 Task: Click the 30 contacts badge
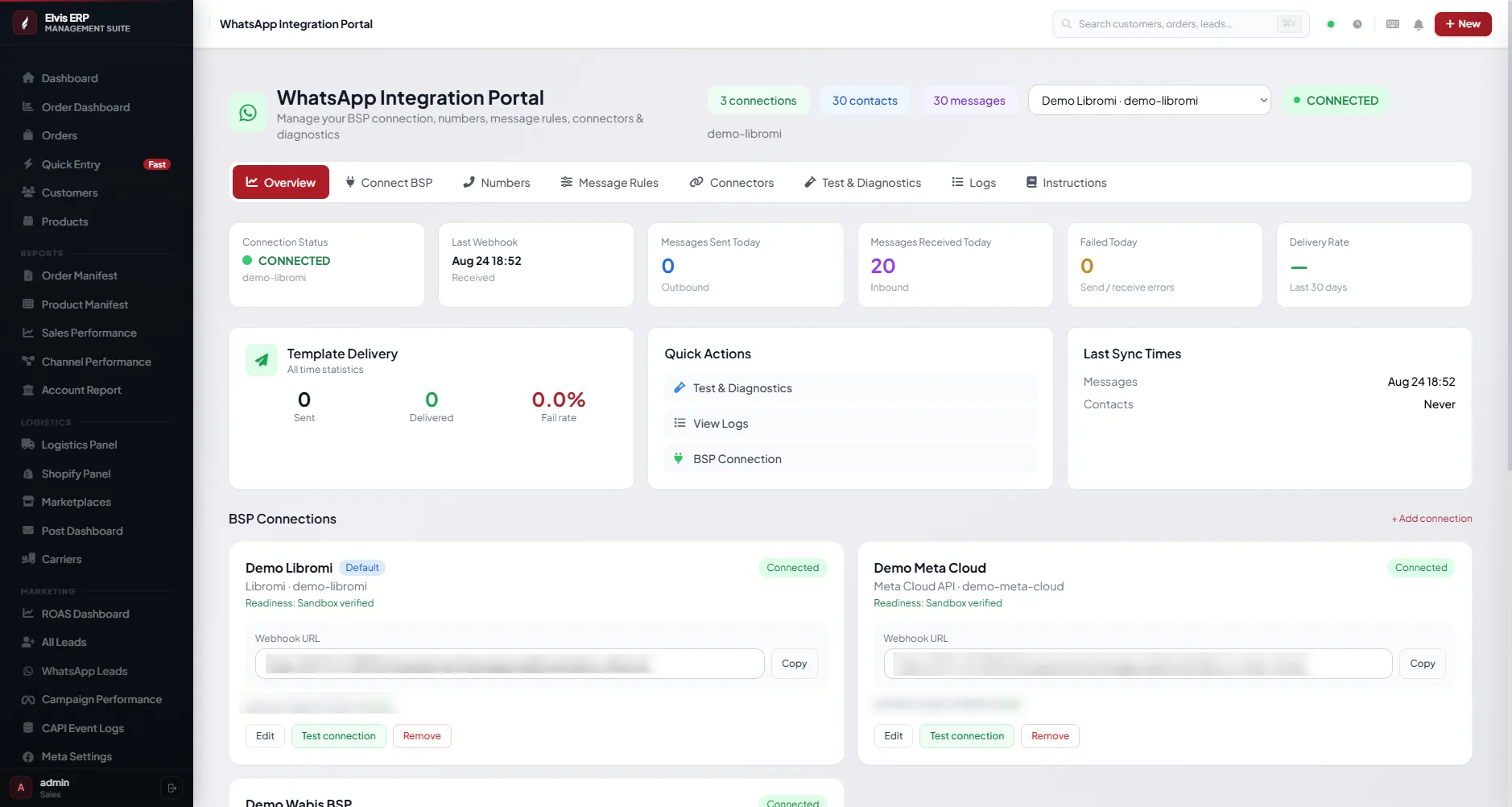[865, 101]
